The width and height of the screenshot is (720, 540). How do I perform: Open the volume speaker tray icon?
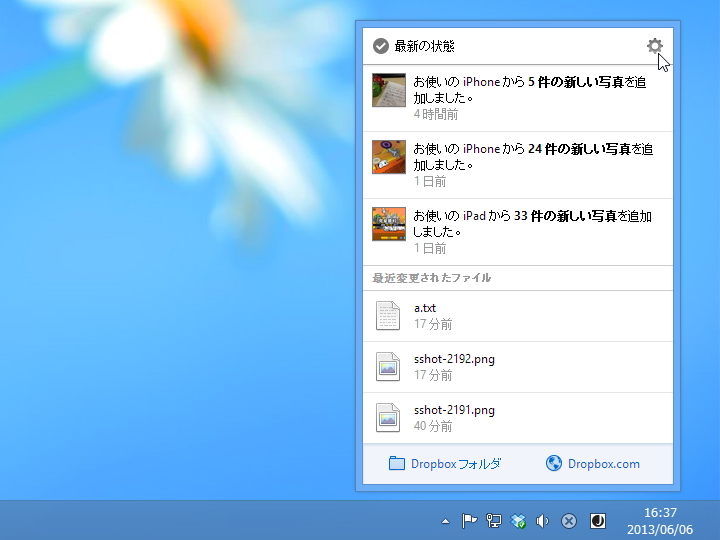[542, 521]
